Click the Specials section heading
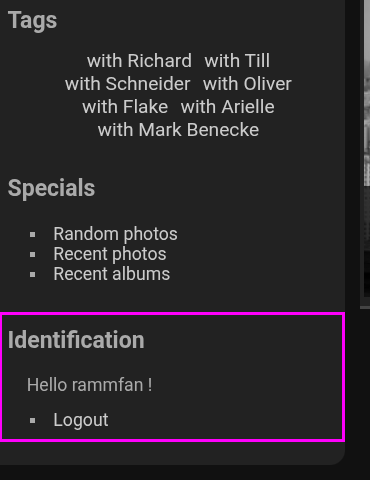The width and height of the screenshot is (370, 480). [51, 188]
